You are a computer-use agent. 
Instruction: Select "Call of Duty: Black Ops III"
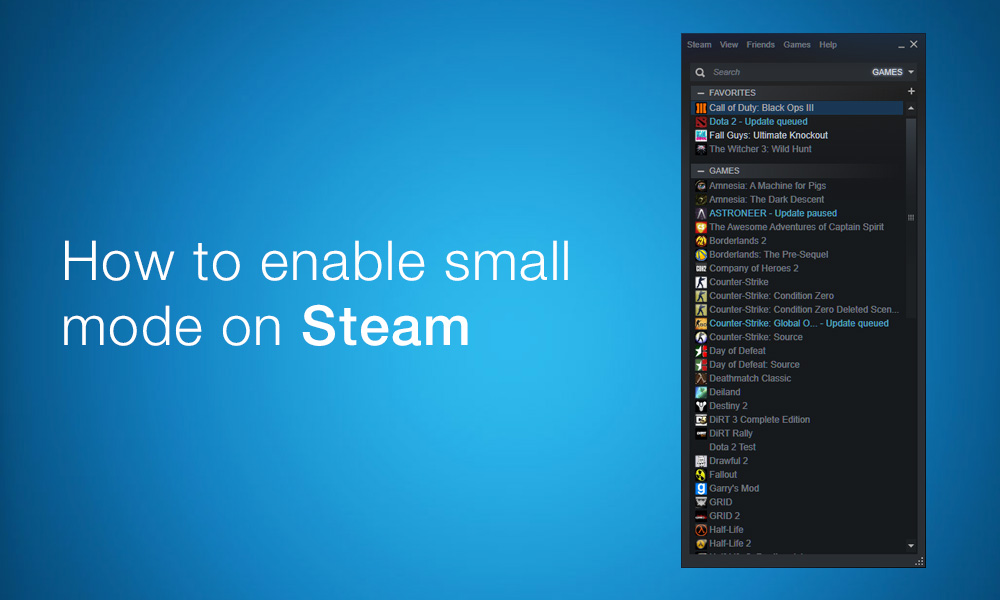[x=761, y=108]
